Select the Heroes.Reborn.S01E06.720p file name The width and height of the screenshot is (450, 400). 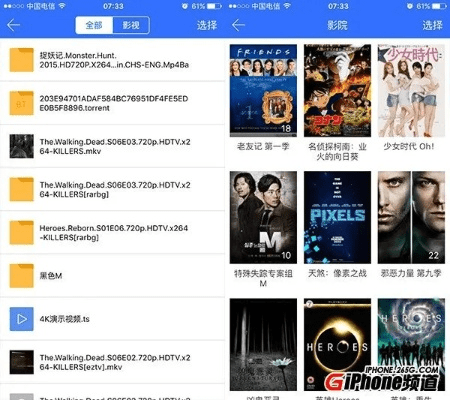pos(114,233)
